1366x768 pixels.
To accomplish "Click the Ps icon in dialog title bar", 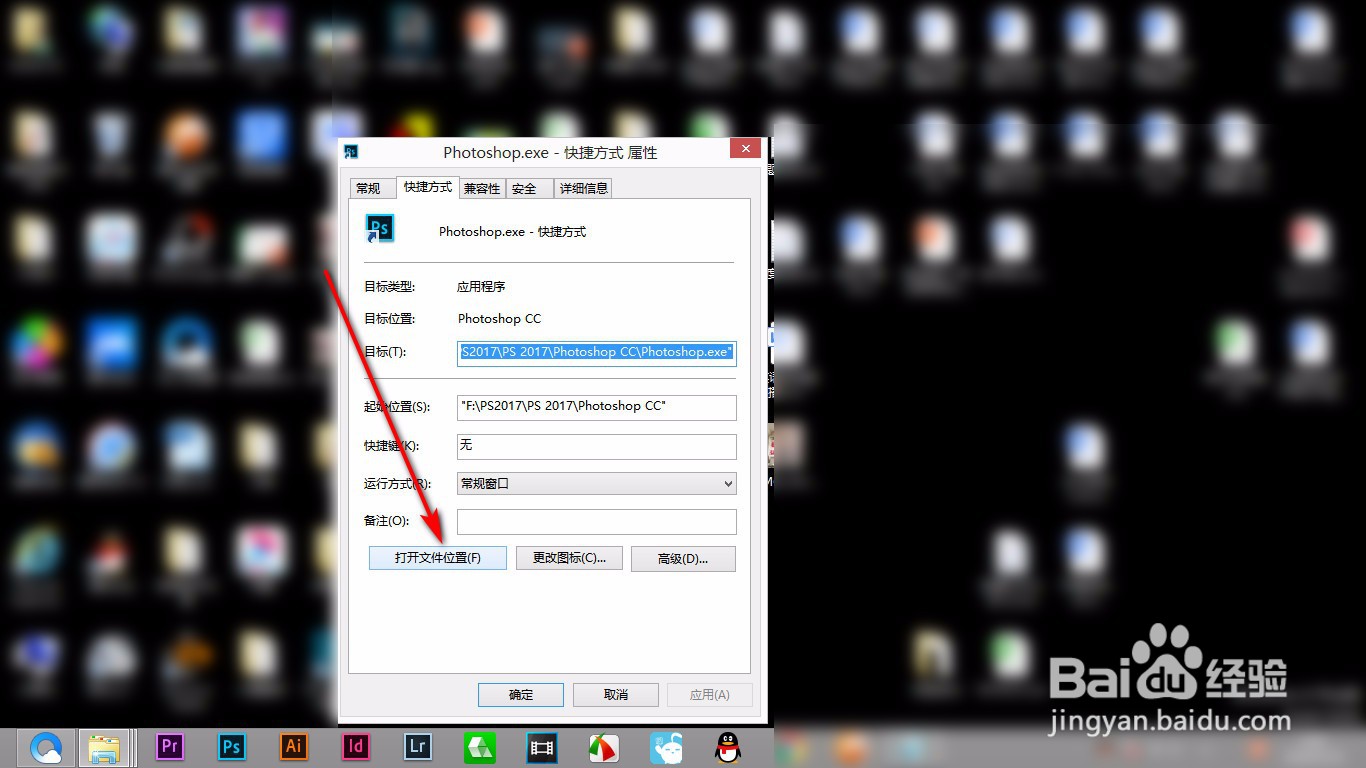I will pyautogui.click(x=351, y=152).
